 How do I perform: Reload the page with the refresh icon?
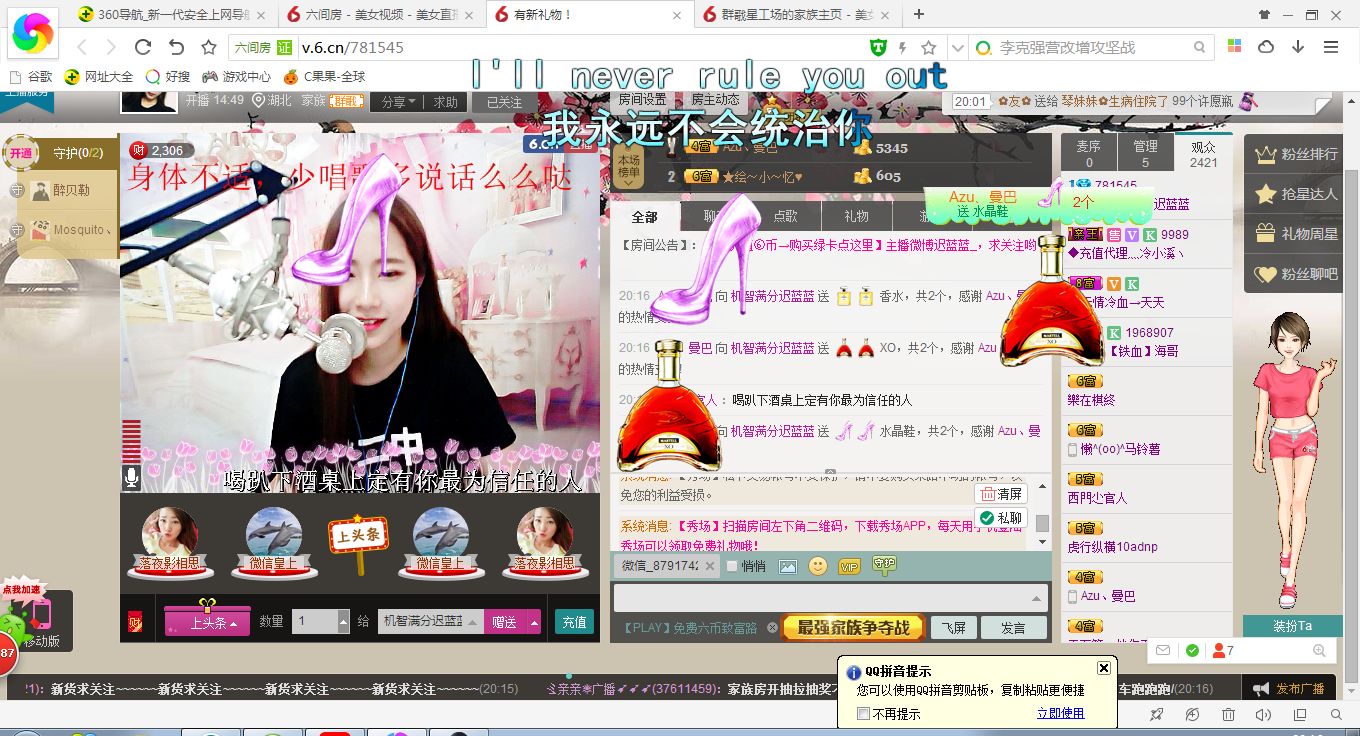click(142, 47)
